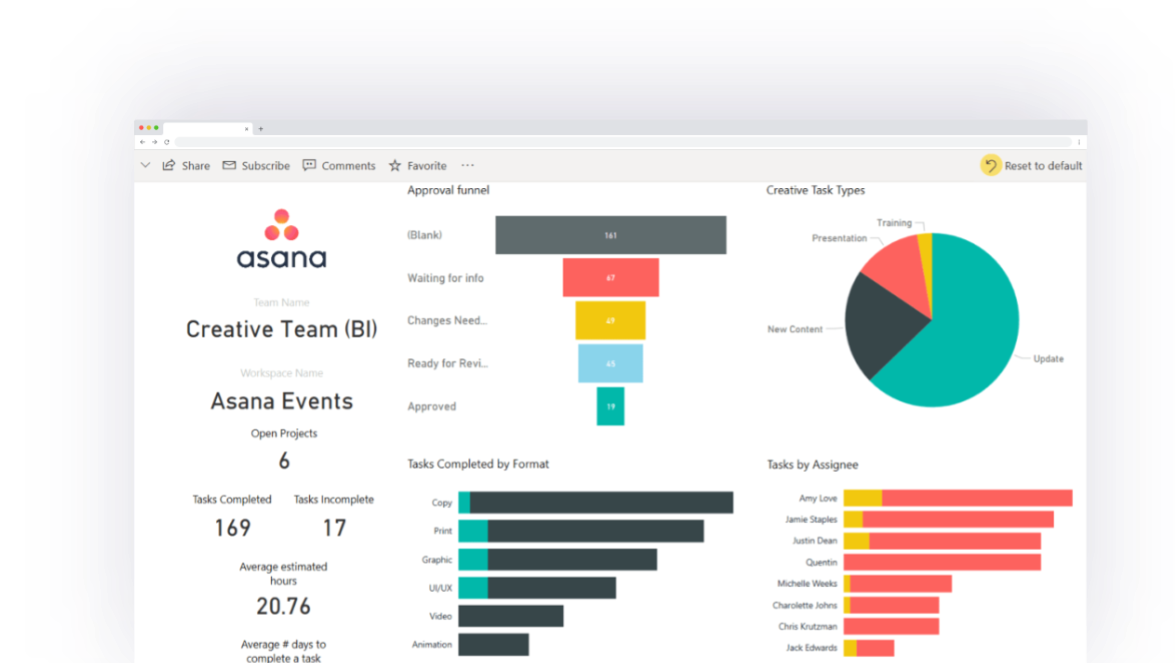Image resolution: width=1175 pixels, height=663 pixels.
Task: Click the Tasks Incomplete value 17
Action: coord(334,528)
